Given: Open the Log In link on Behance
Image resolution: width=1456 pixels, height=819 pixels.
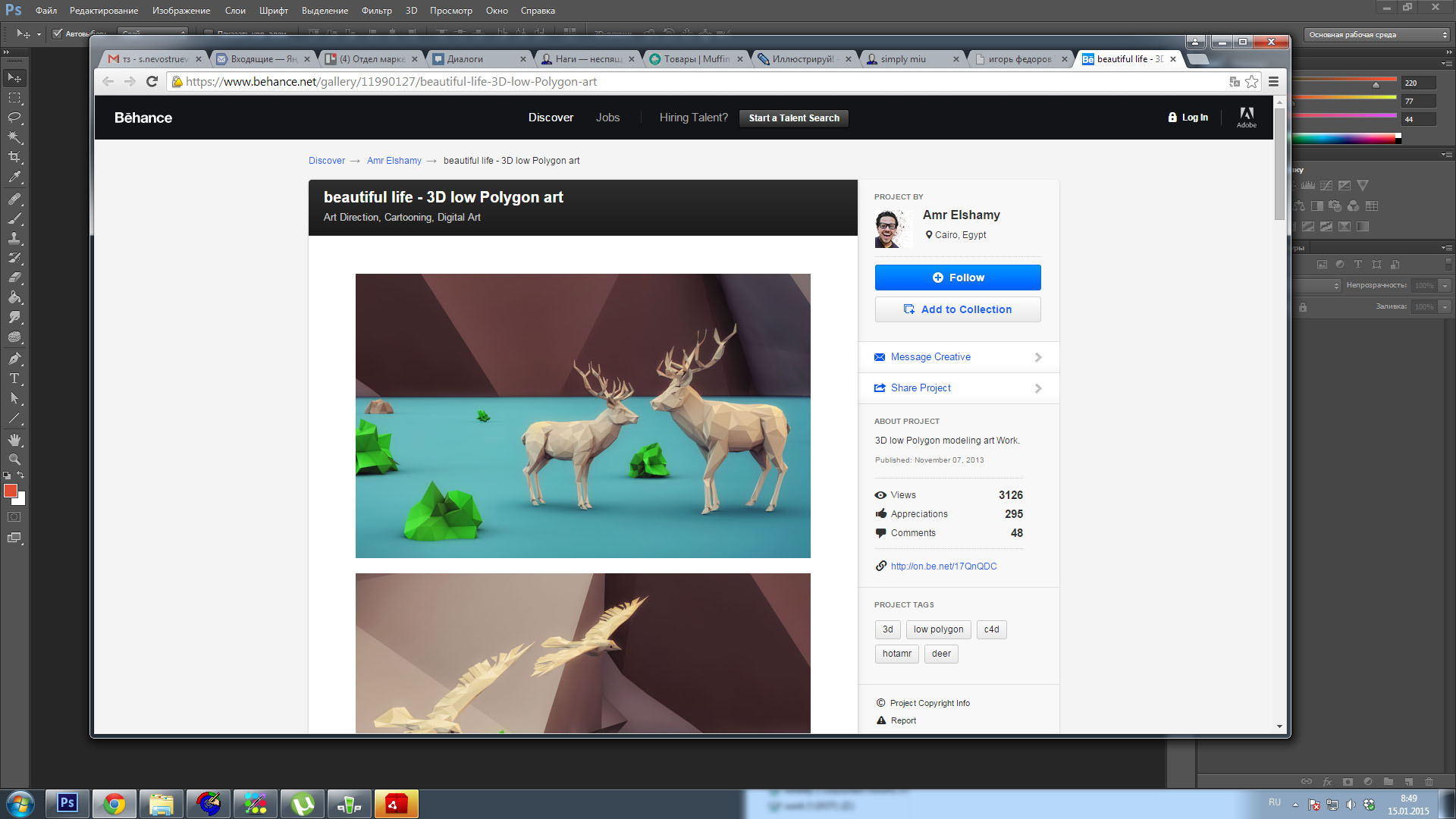Looking at the screenshot, I should [x=1188, y=118].
